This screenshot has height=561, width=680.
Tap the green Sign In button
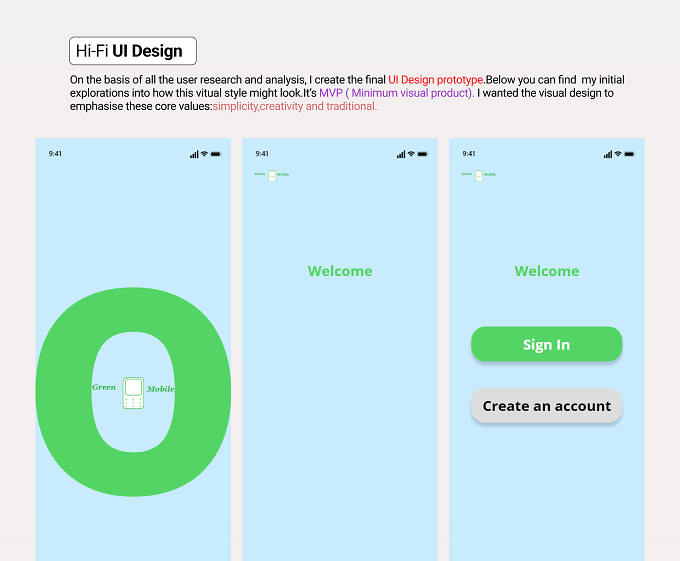click(546, 344)
